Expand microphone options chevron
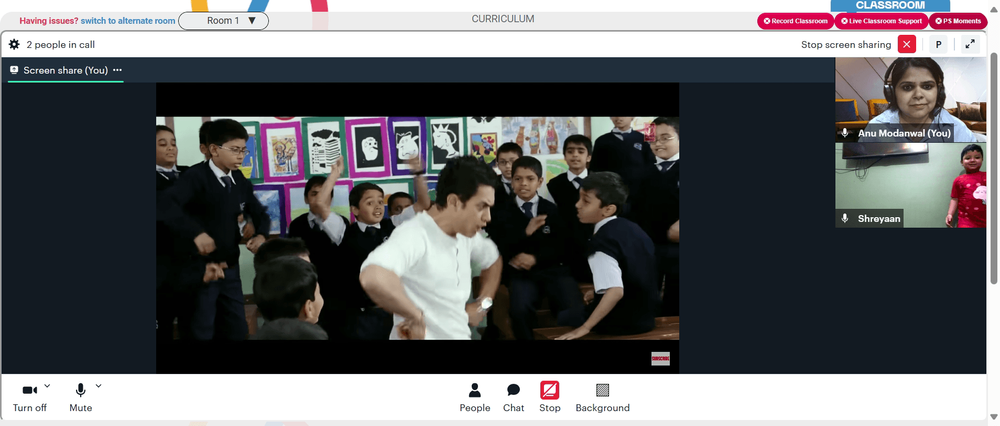The height and width of the screenshot is (426, 1000). tap(98, 385)
